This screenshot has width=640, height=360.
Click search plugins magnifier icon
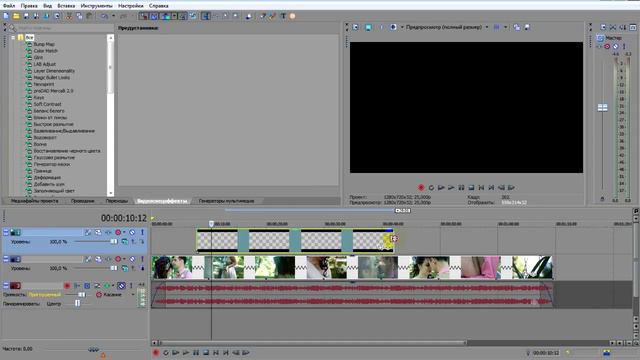click(12, 28)
